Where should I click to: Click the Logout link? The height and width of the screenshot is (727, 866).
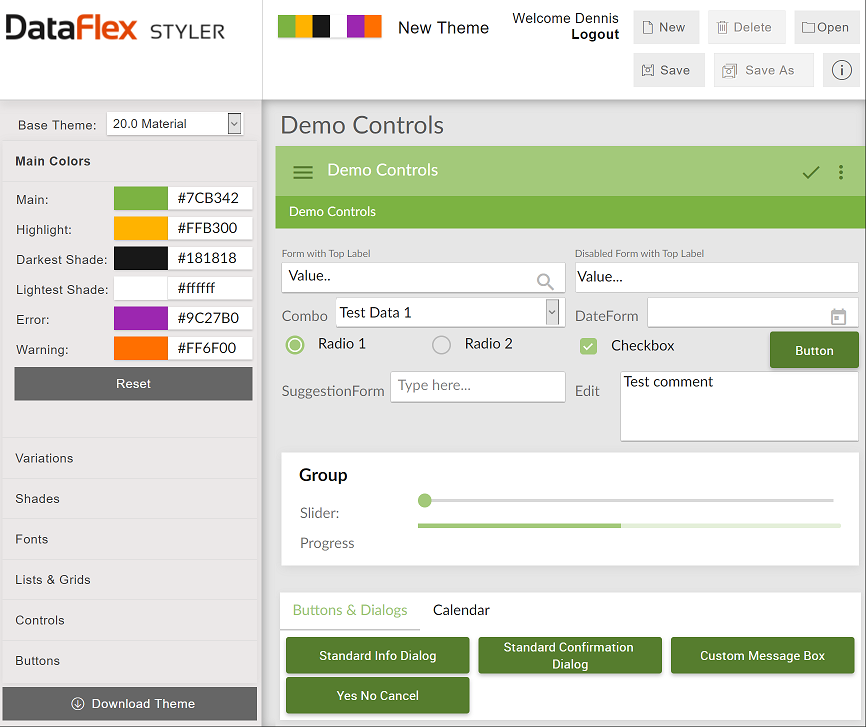click(595, 34)
